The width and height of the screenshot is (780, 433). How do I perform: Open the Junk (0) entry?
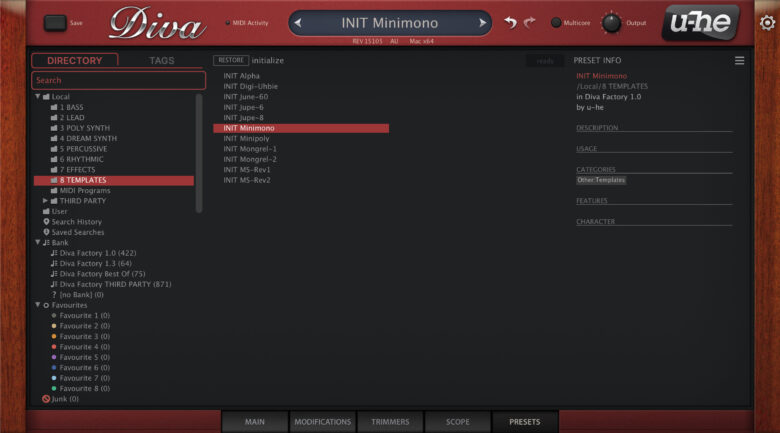coord(61,399)
